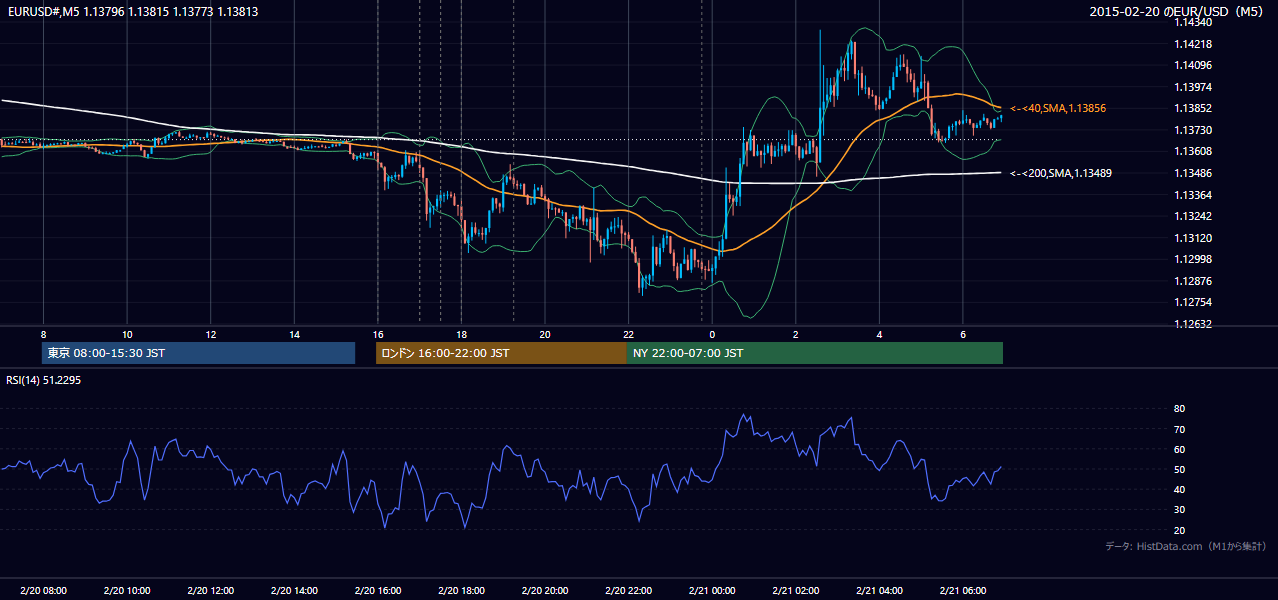This screenshot has height=600, width=1278.
Task: Click RSI level 50 on the axis
Action: click(1179, 470)
